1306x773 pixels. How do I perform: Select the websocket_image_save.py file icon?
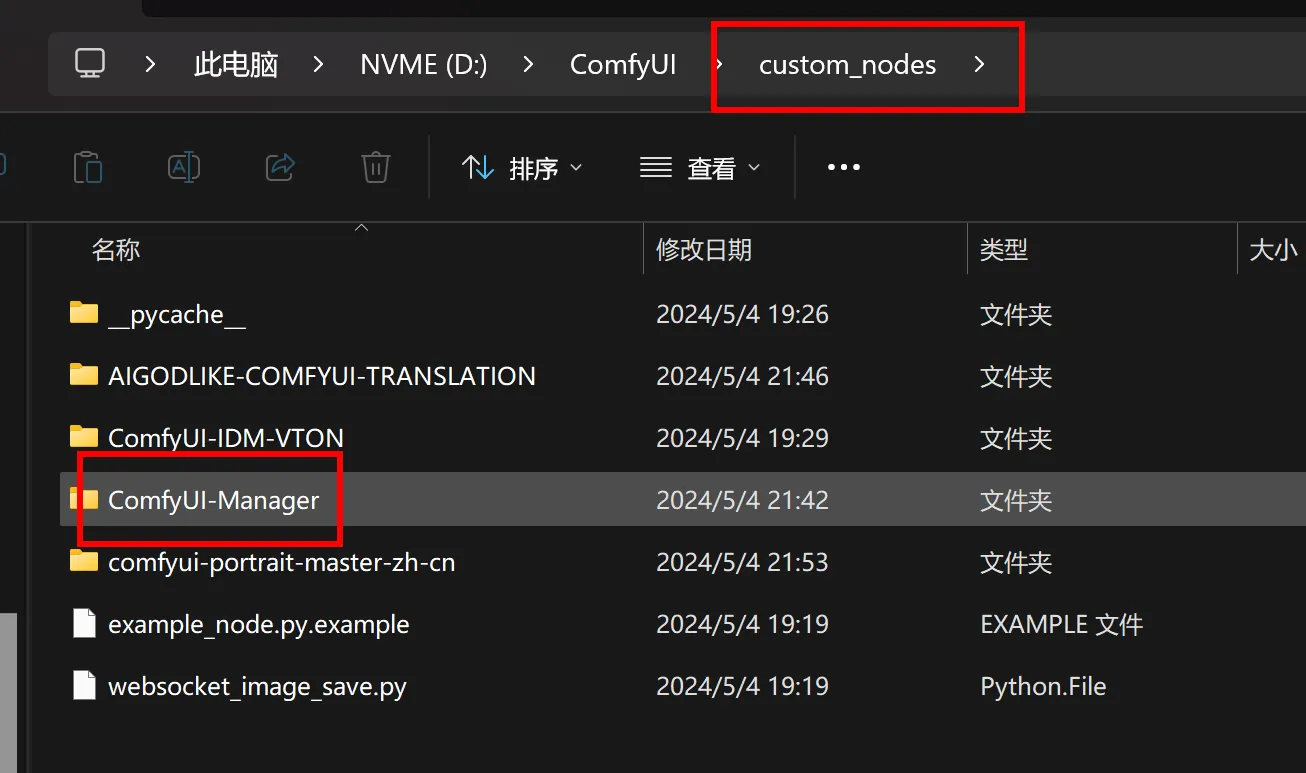coord(85,686)
